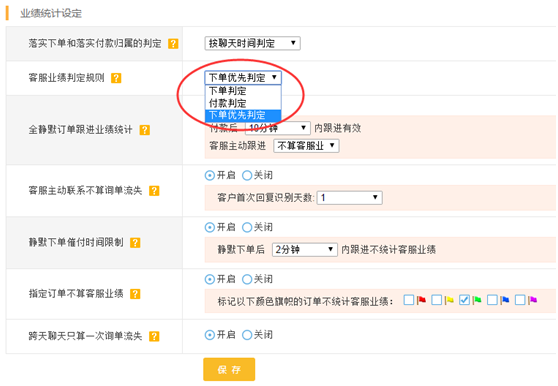Viewport: 558px width, 386px height.
Task: Click the purple flag icon
Action: point(533,300)
